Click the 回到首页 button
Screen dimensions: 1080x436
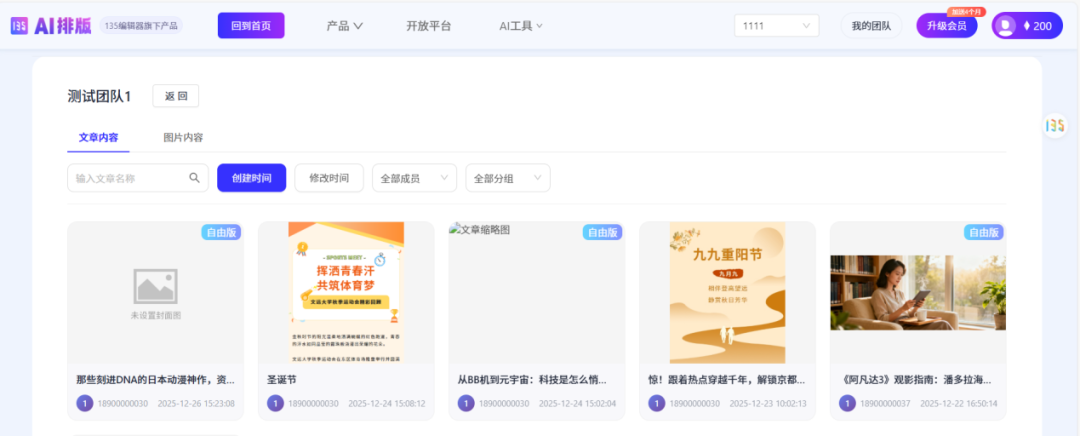pos(251,26)
